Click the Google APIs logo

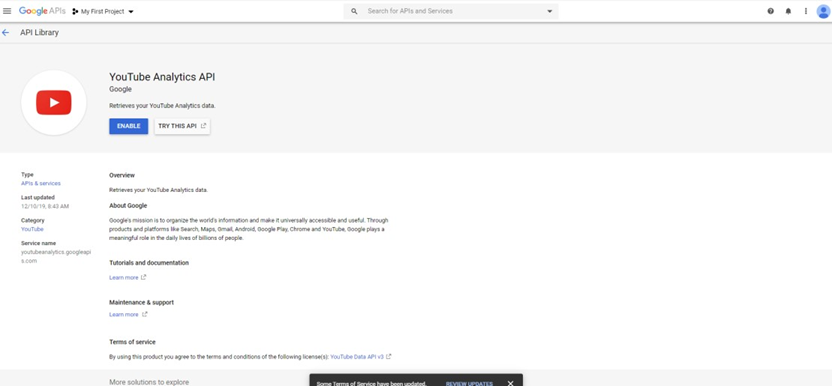42,11
